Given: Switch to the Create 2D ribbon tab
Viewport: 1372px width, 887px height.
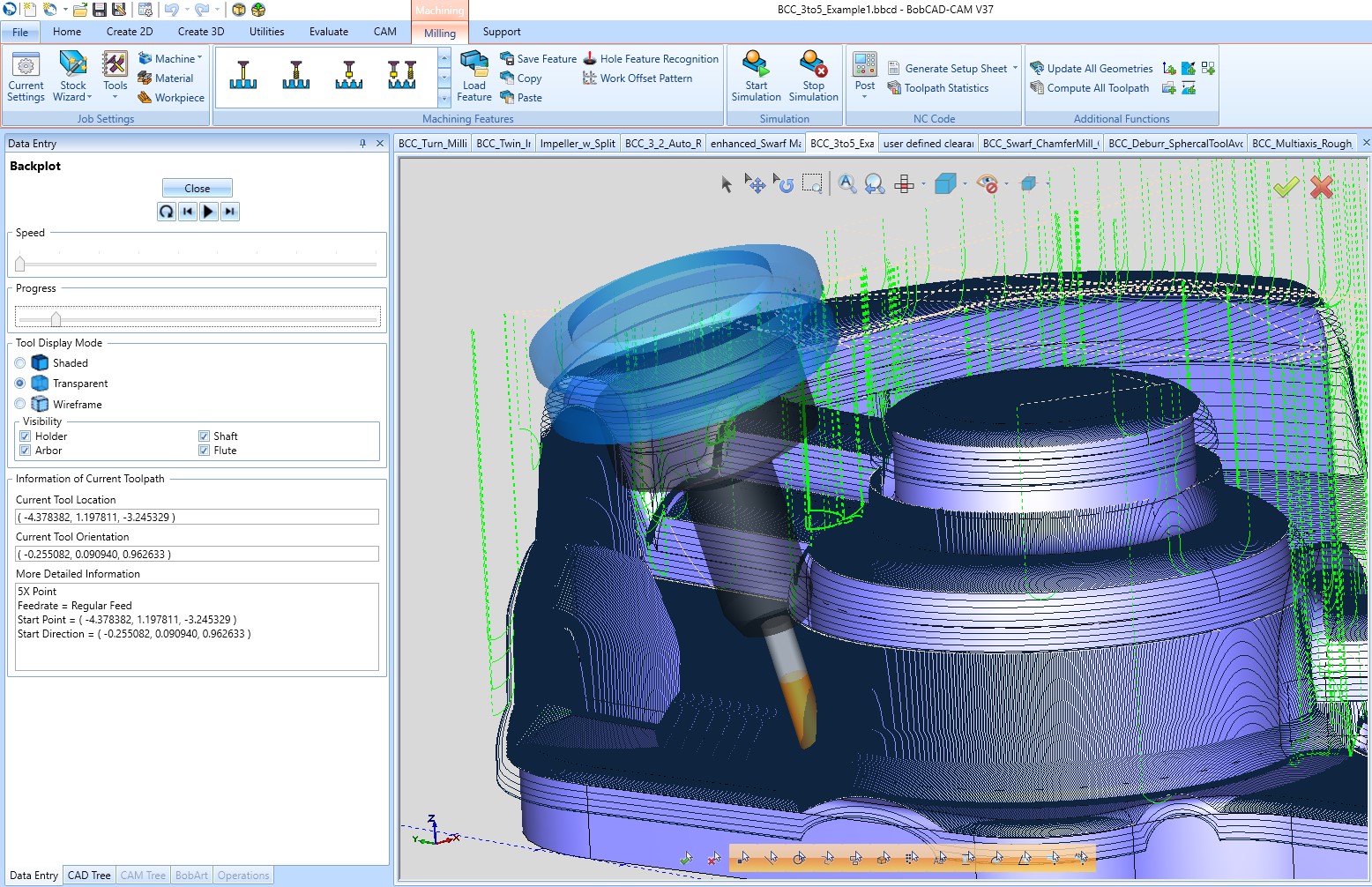Looking at the screenshot, I should click(x=130, y=32).
